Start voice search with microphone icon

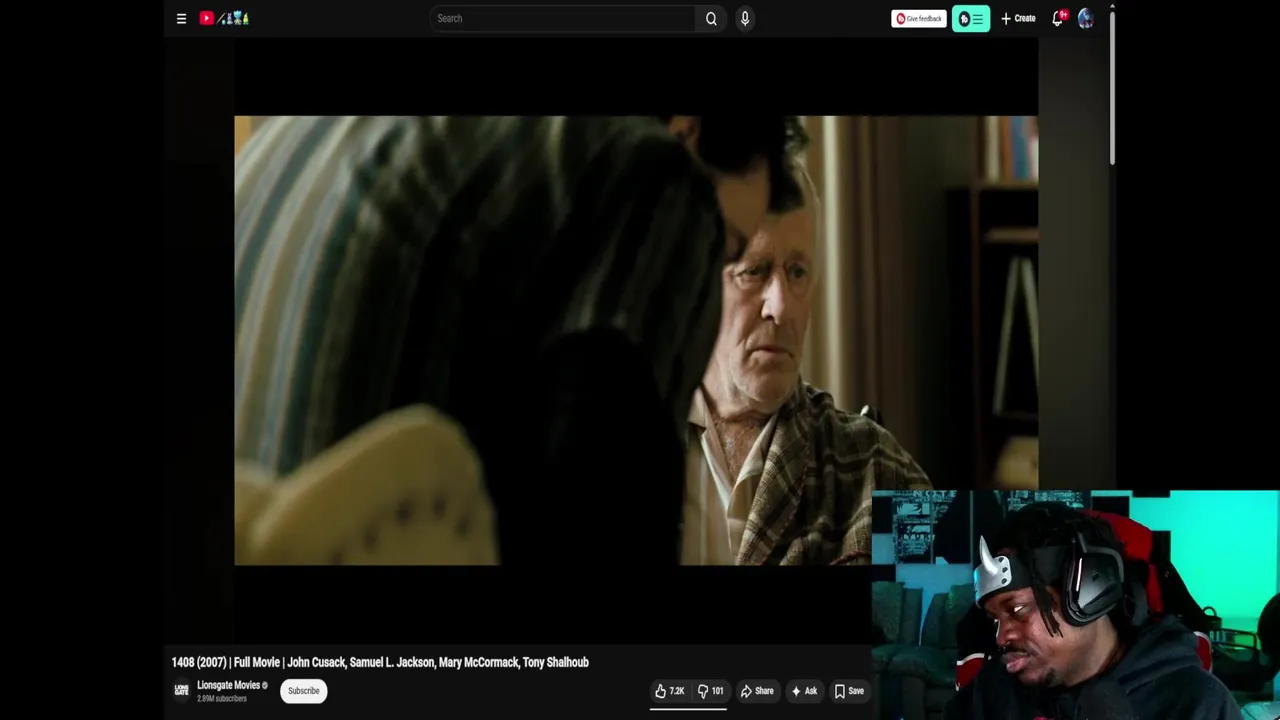pyautogui.click(x=745, y=18)
